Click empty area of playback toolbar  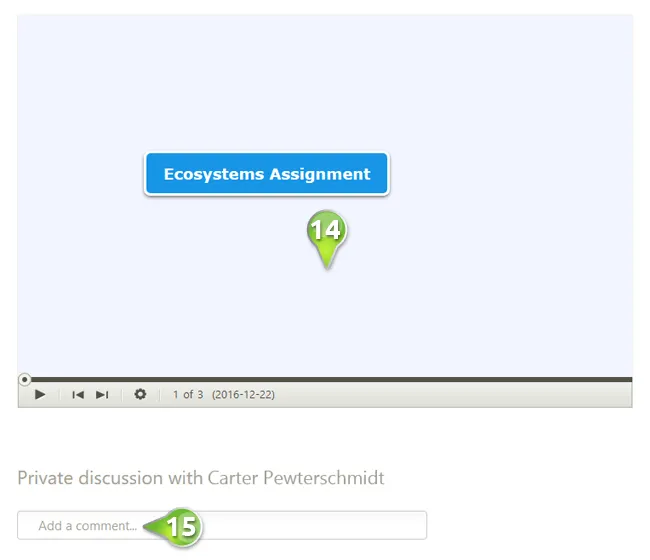coord(450,395)
